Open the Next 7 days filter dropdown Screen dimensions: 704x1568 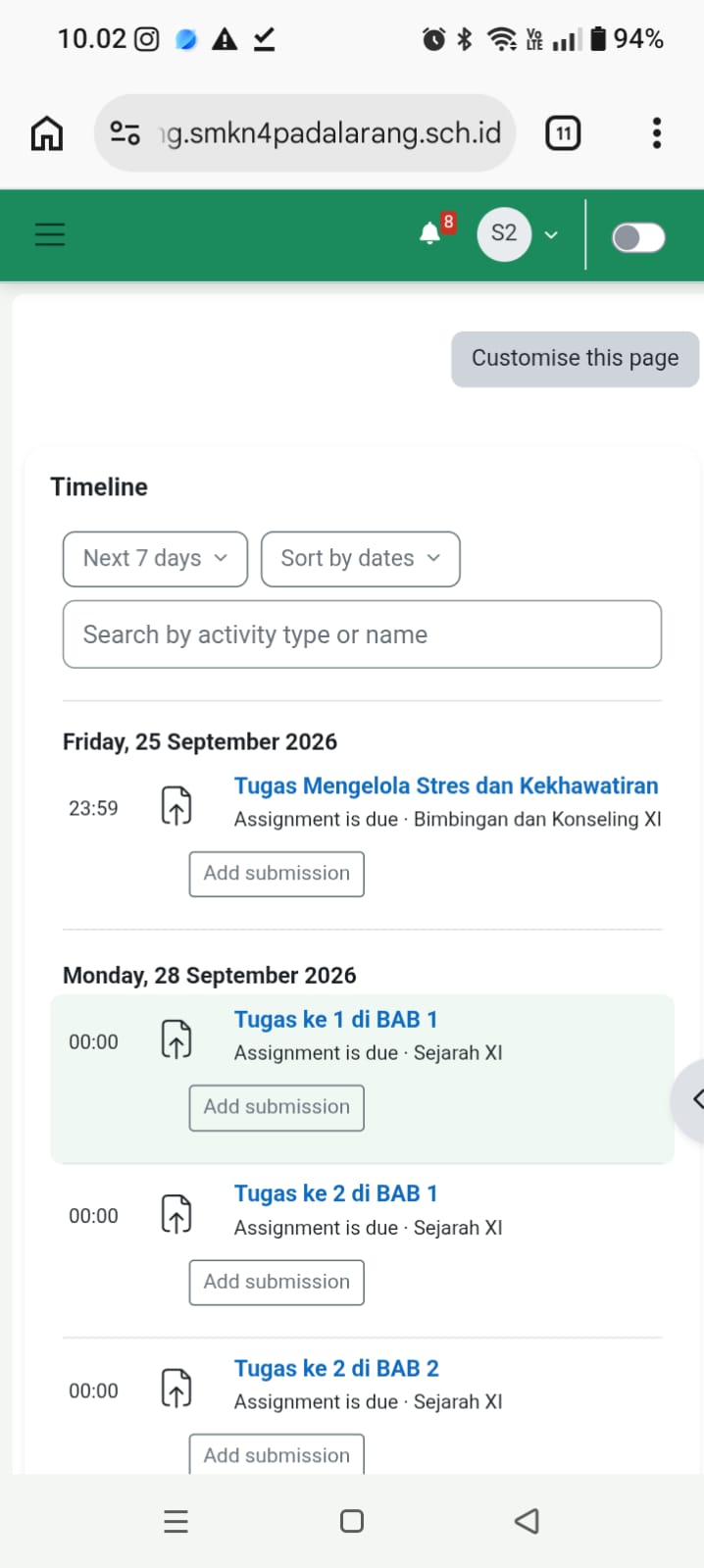155,559
